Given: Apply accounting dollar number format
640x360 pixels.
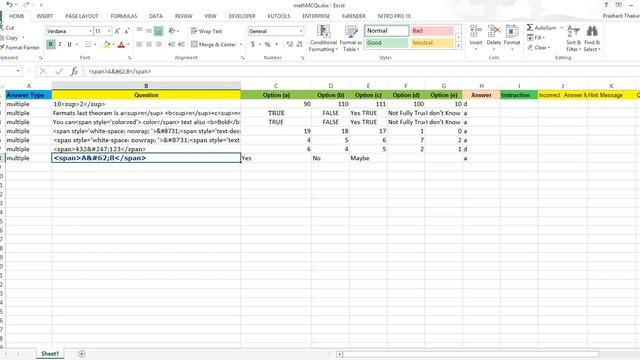Looking at the screenshot, I should [253, 44].
